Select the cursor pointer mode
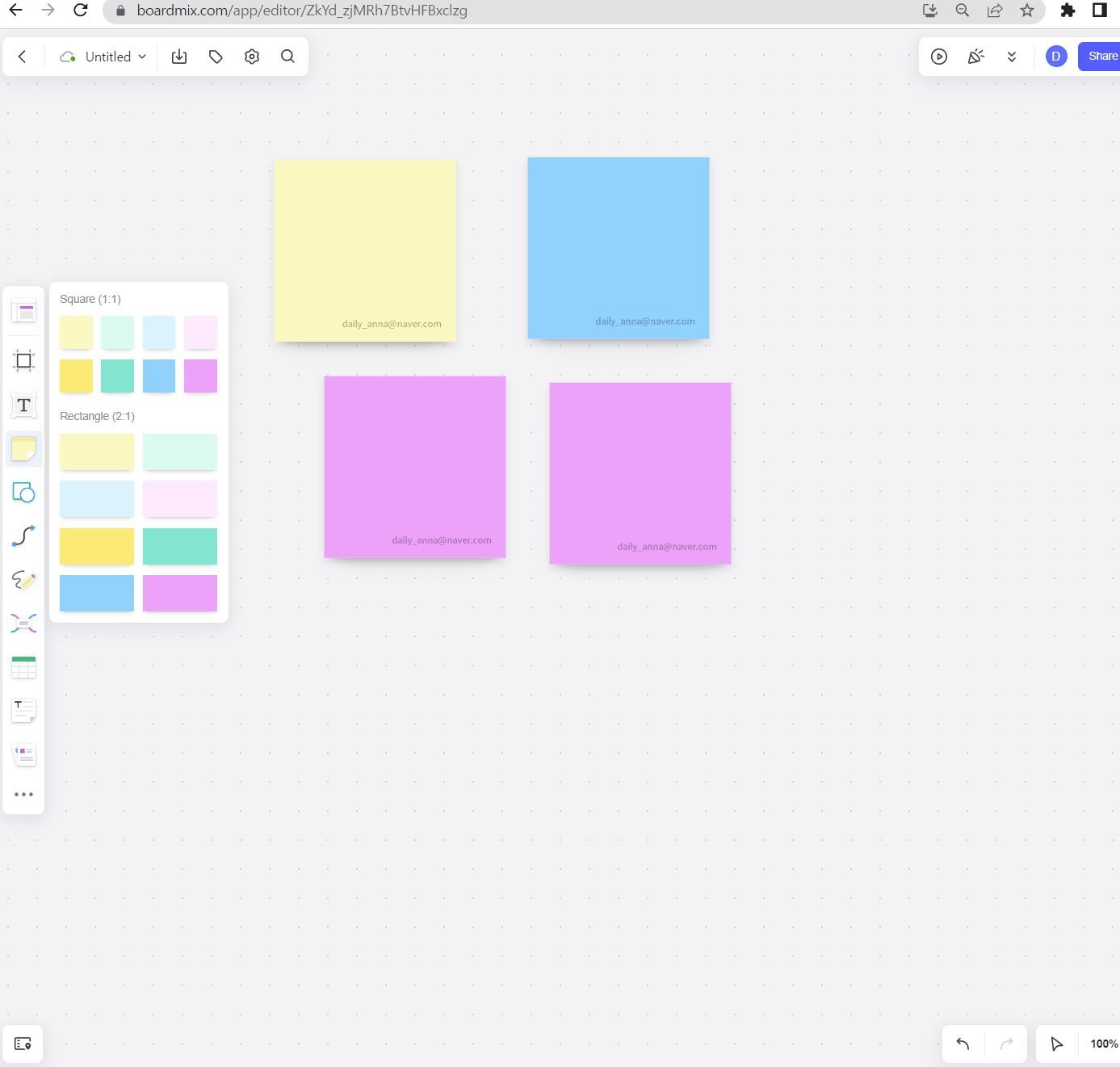 click(1056, 1044)
